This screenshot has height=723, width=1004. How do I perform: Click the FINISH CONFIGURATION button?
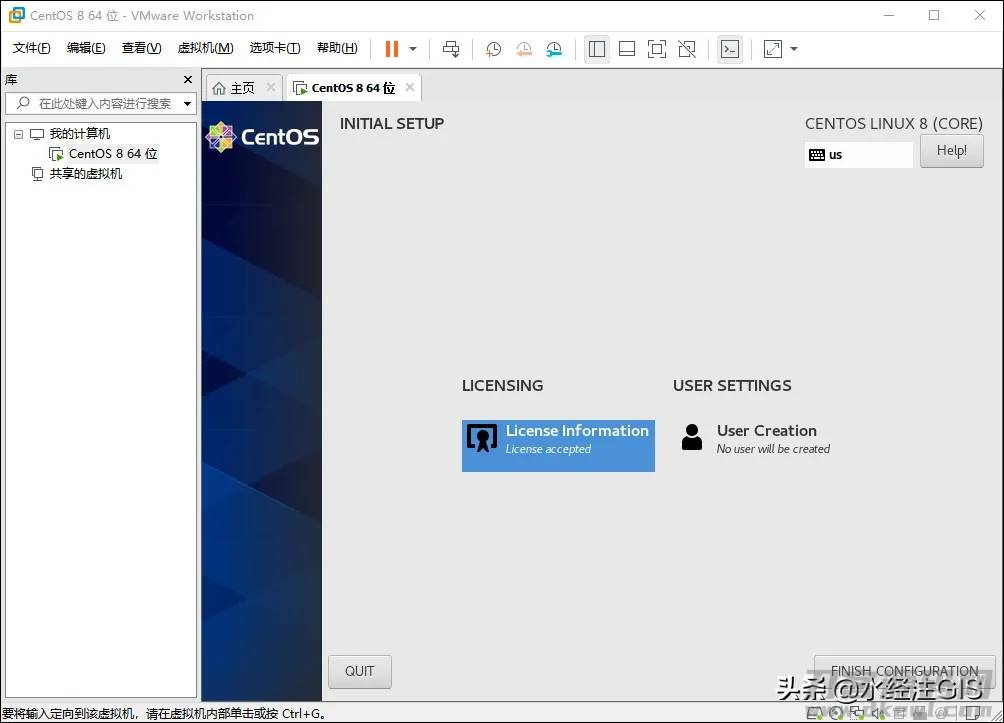[x=904, y=672]
